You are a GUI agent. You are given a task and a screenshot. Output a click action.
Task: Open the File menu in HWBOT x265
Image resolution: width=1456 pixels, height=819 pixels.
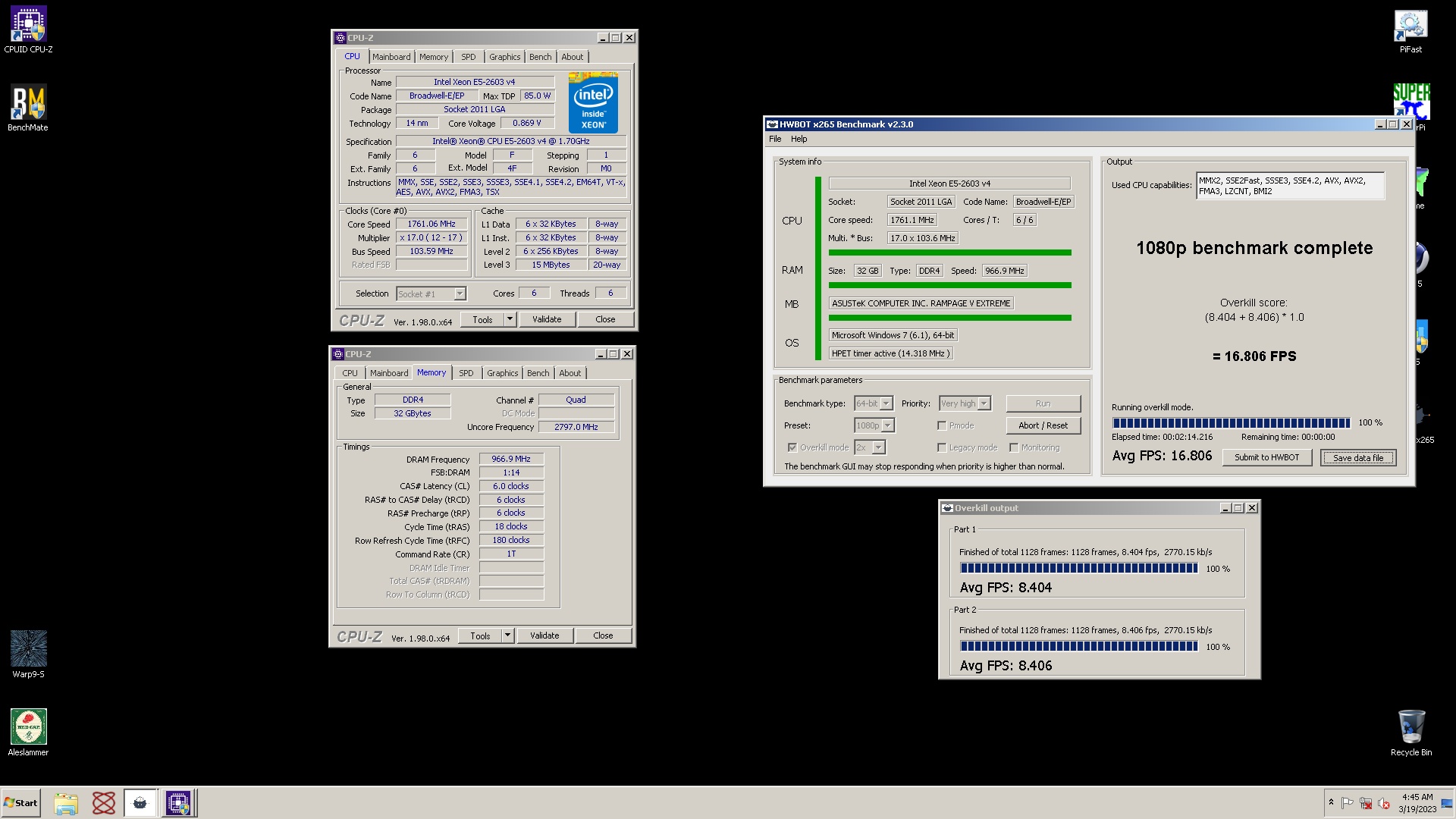tap(775, 139)
